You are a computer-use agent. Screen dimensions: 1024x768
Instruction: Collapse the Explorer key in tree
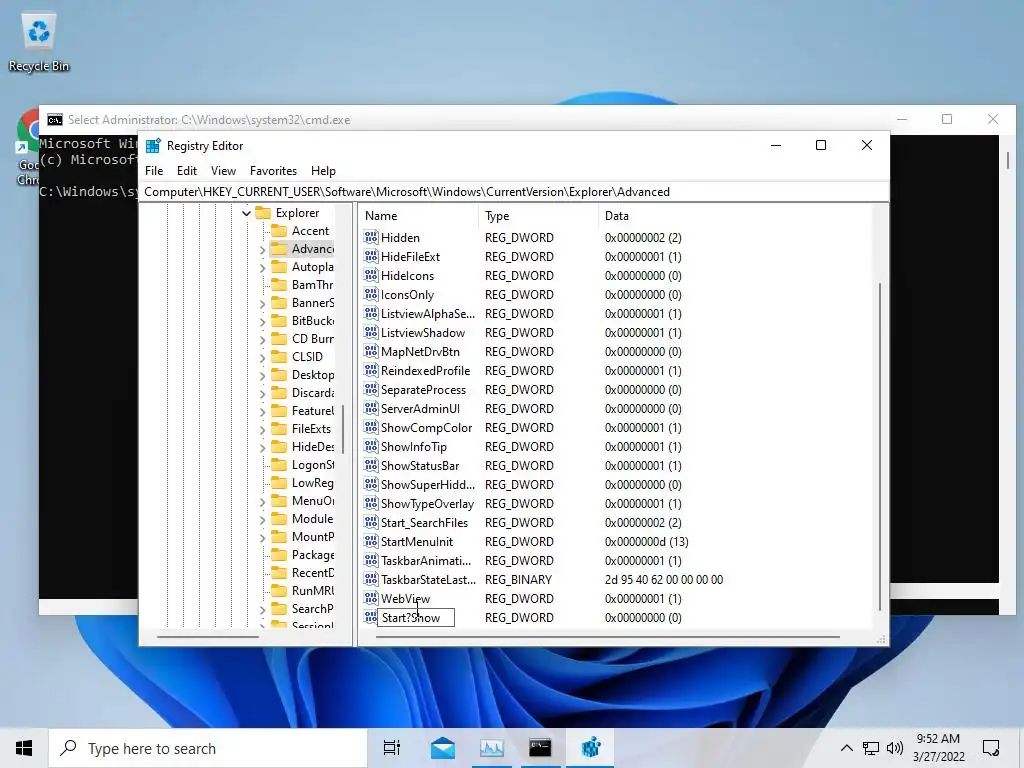246,213
